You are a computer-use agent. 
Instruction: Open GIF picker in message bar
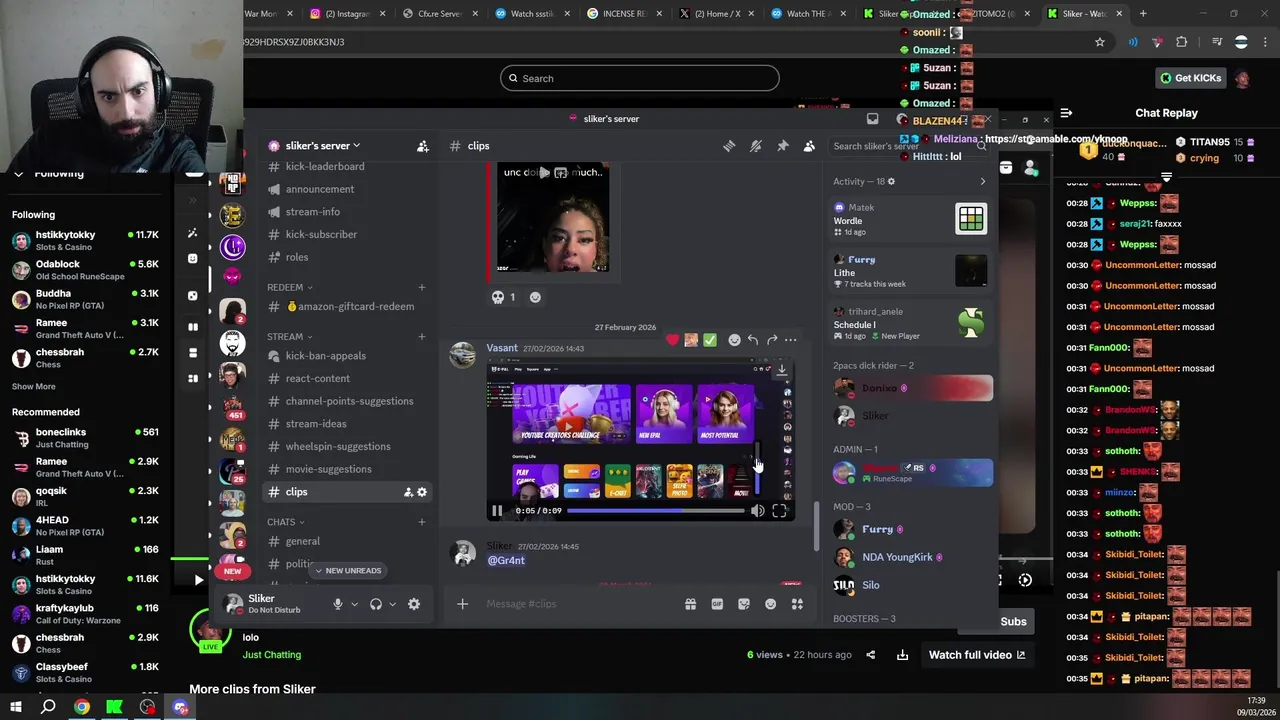click(717, 604)
